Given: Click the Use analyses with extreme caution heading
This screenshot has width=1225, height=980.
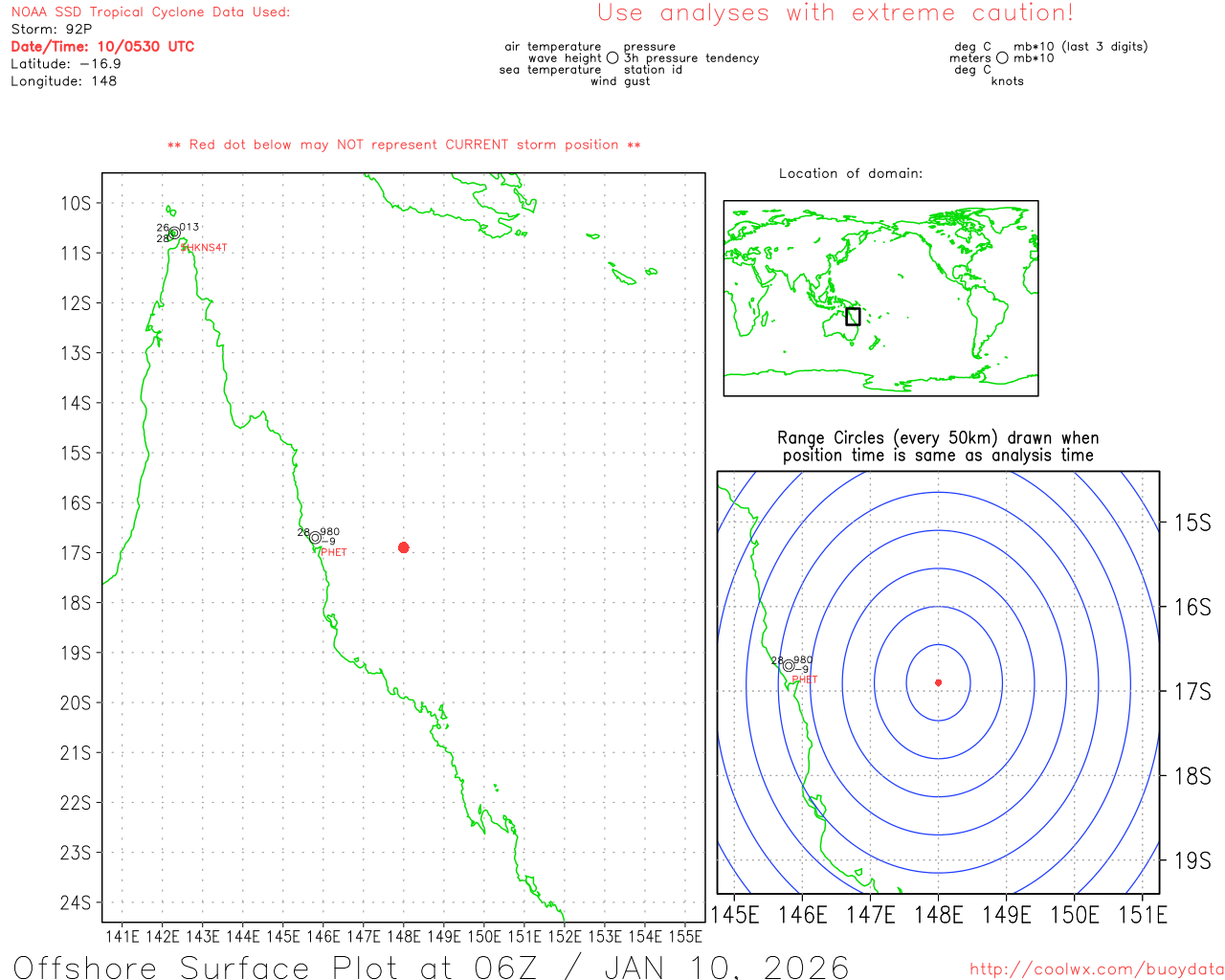Looking at the screenshot, I should 835,13.
